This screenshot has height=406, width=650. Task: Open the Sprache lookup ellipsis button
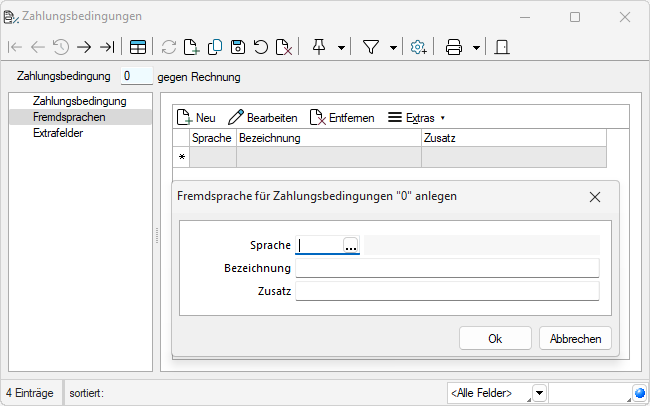350,245
